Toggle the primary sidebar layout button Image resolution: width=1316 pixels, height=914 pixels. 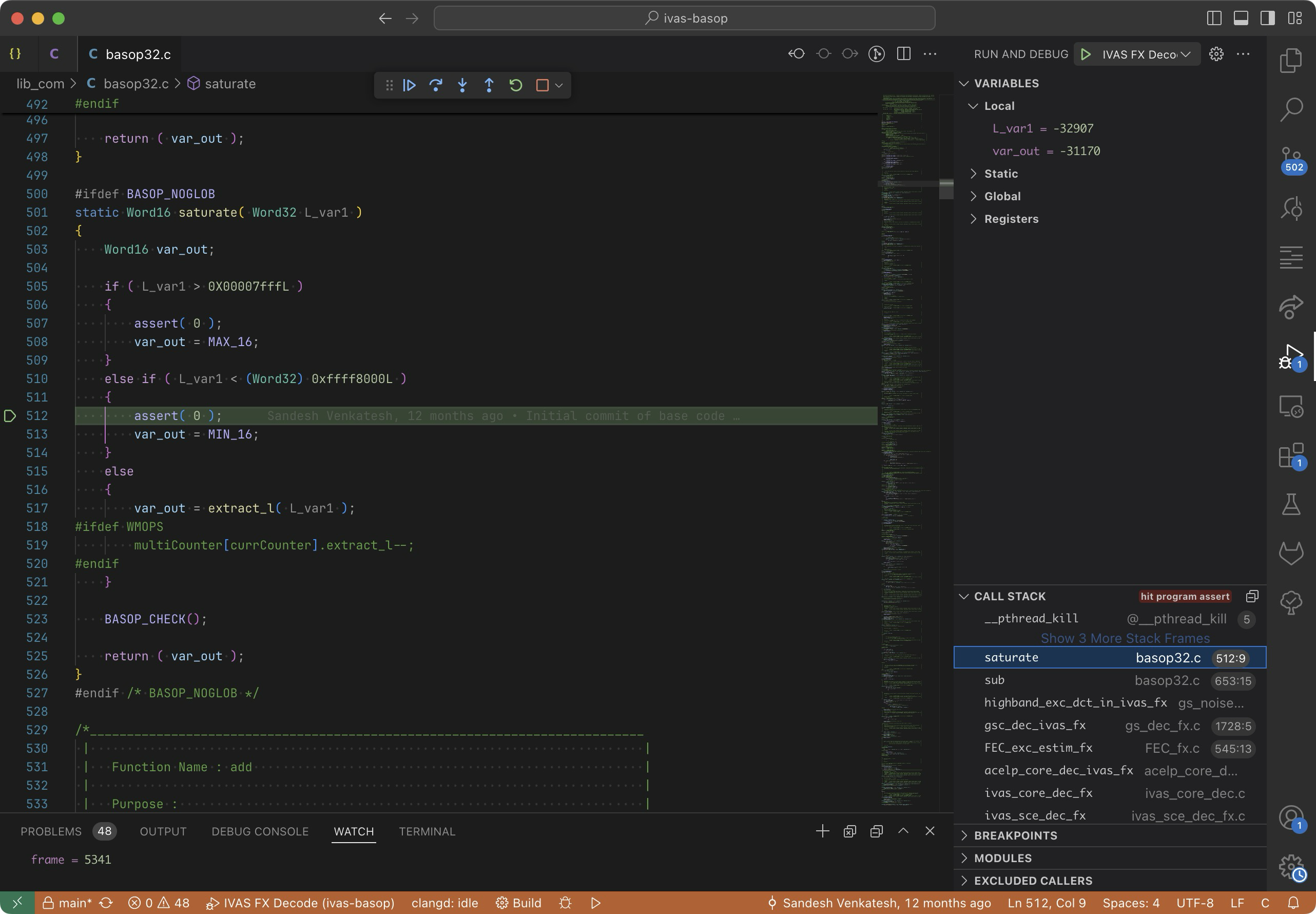click(x=1213, y=18)
